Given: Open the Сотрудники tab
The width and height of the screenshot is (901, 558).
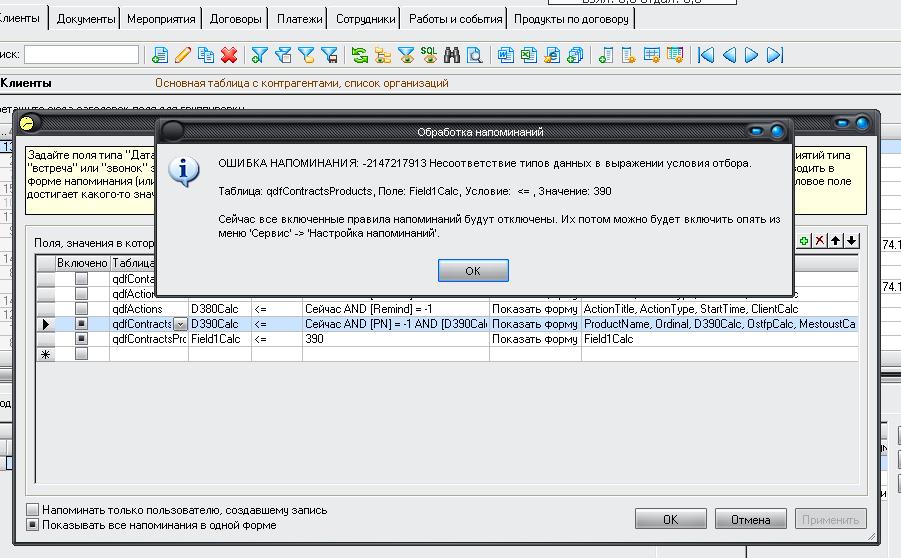Looking at the screenshot, I should [366, 19].
